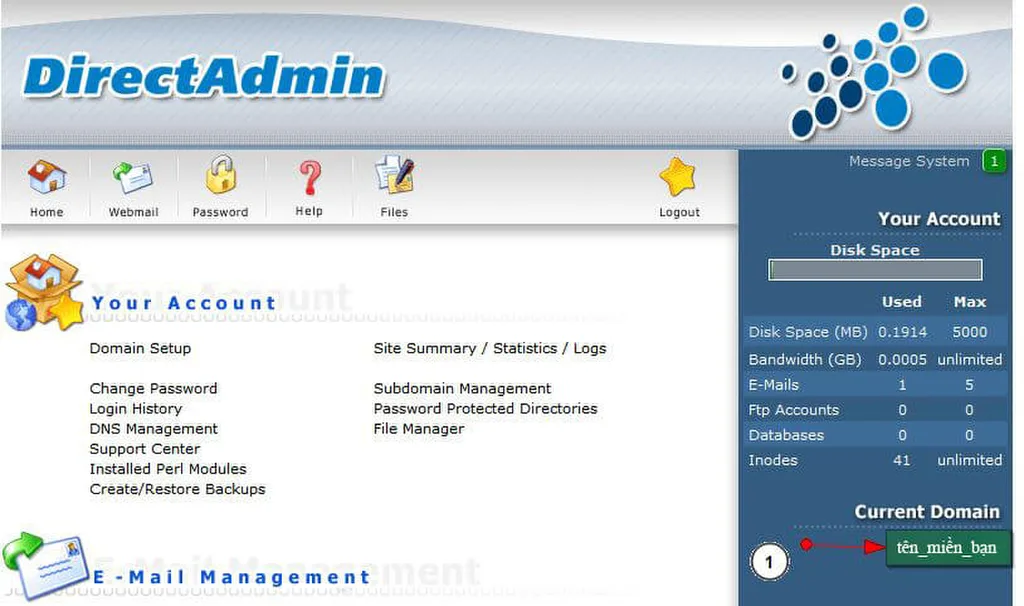This screenshot has height=606, width=1024.
Task: Click the Home label in toolbar
Action: click(46, 212)
